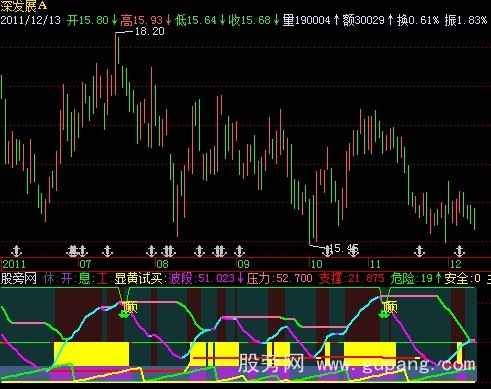Click the second 顶 top signal marker
The width and height of the screenshot is (491, 389).
pos(389,307)
